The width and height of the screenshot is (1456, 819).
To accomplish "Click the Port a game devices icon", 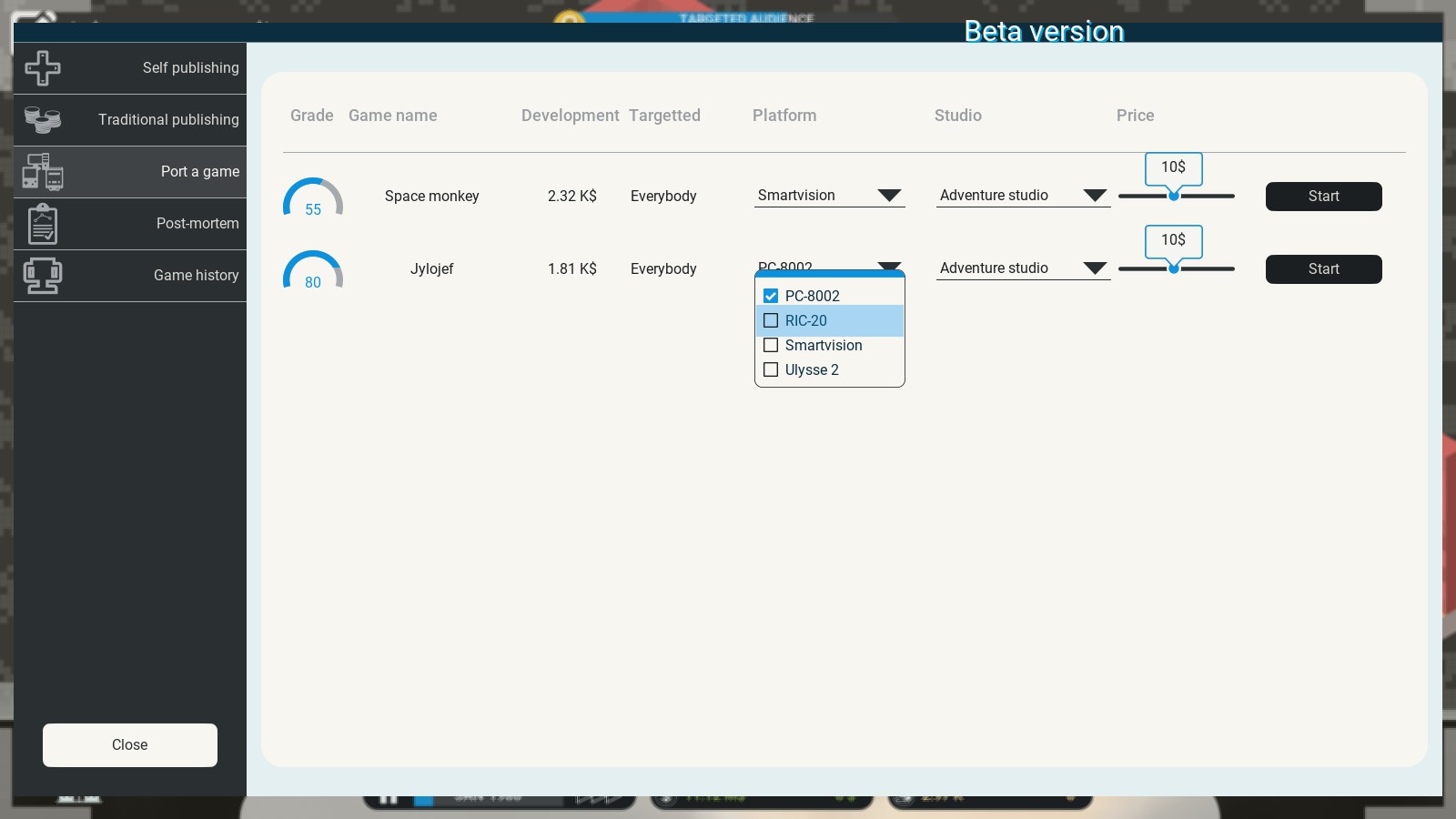I will [43, 172].
